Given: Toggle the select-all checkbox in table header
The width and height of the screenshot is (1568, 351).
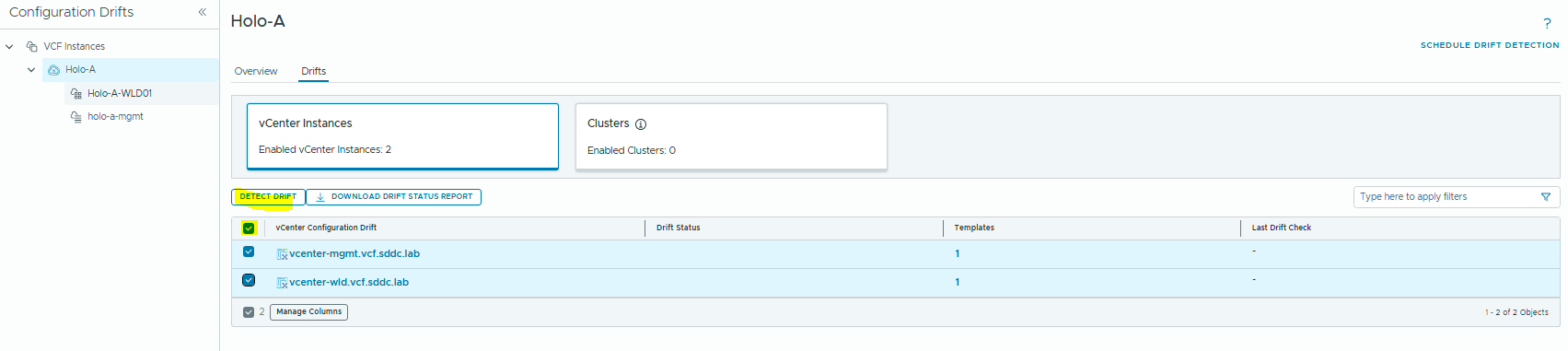Looking at the screenshot, I should pyautogui.click(x=249, y=228).
